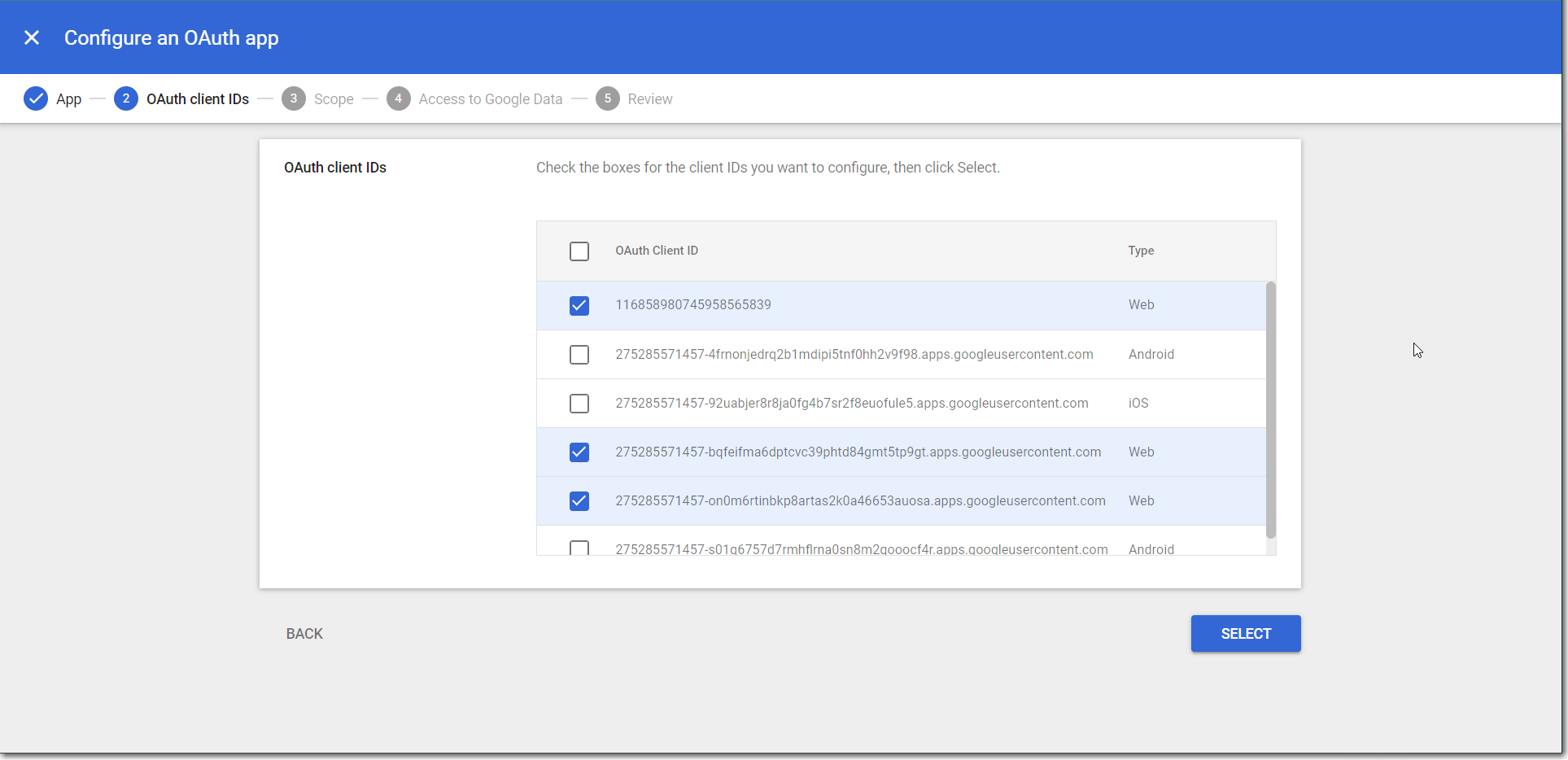Click the step 4 number circle icon
Viewport: 1568px width, 760px height.
tap(398, 98)
